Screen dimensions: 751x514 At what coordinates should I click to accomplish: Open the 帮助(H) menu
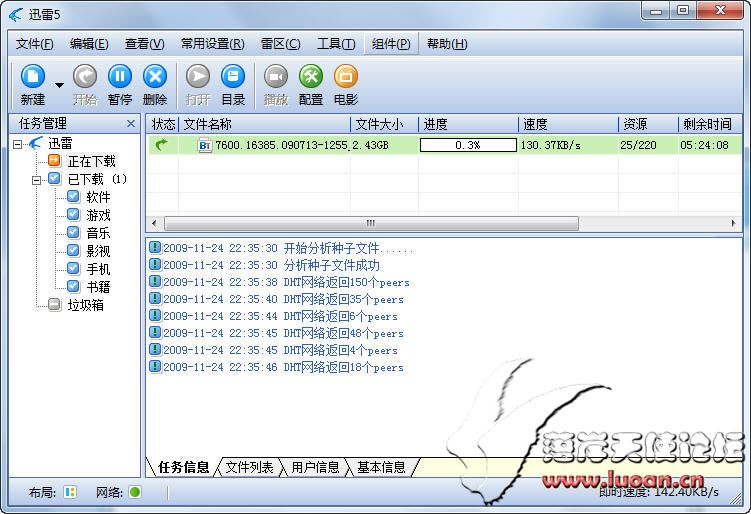click(447, 44)
